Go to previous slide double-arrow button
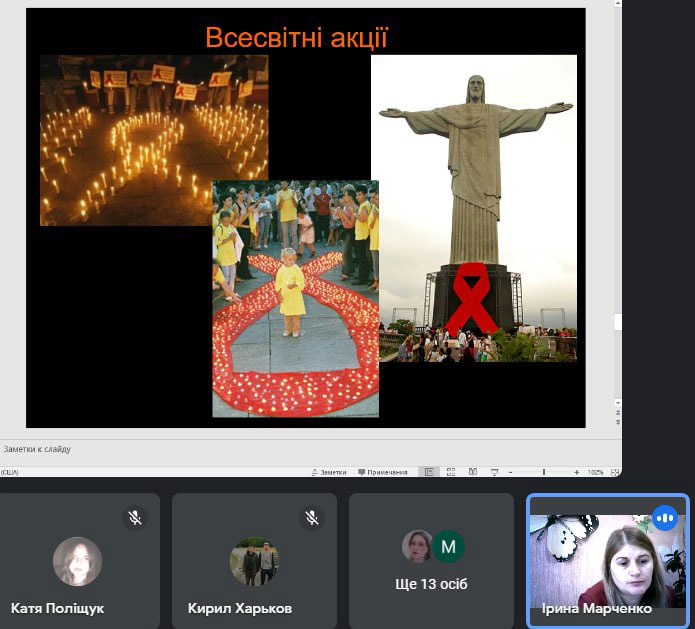Viewport: 695px width, 629px height. pos(617,413)
